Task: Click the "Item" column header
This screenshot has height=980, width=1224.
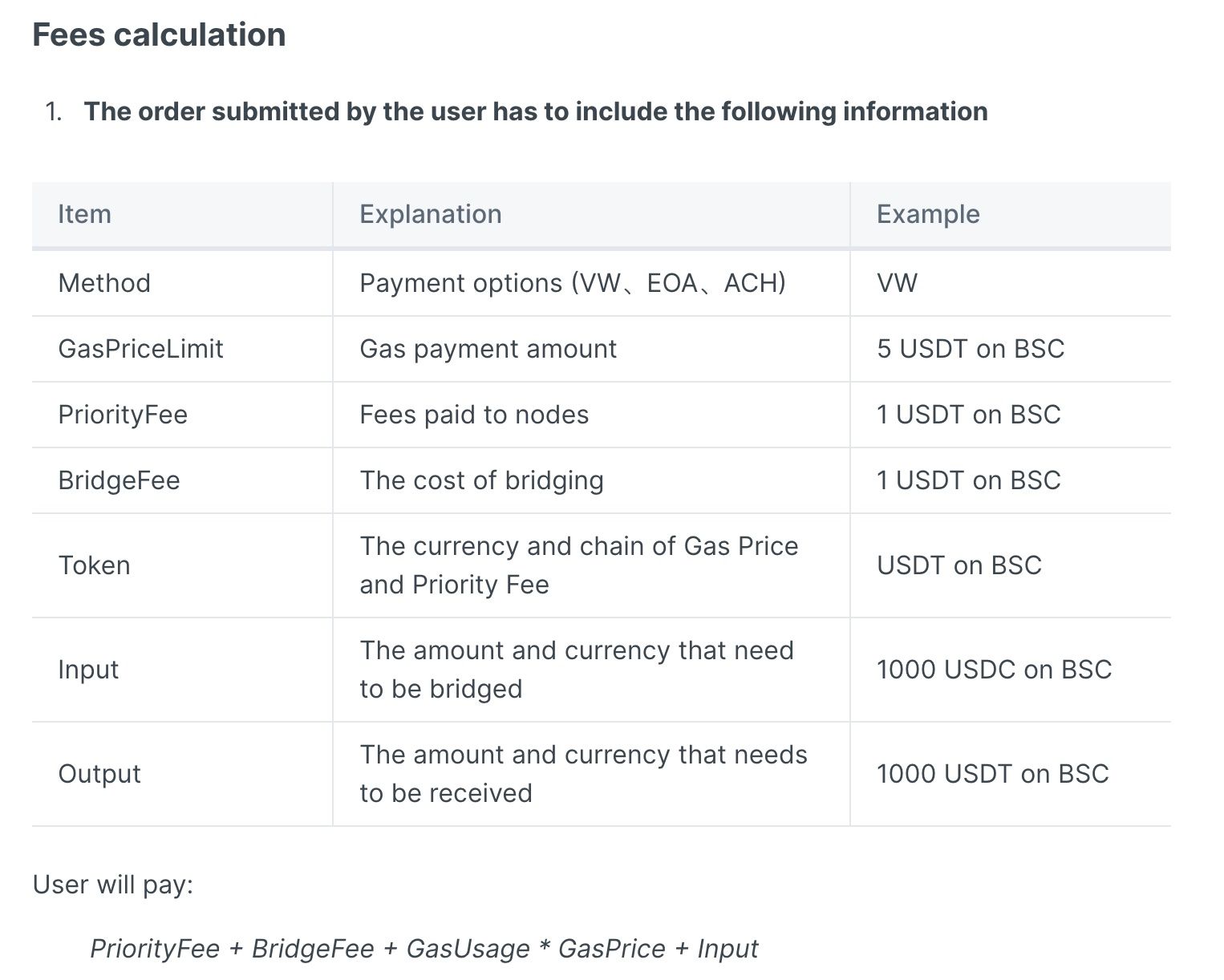Action: coord(84,214)
